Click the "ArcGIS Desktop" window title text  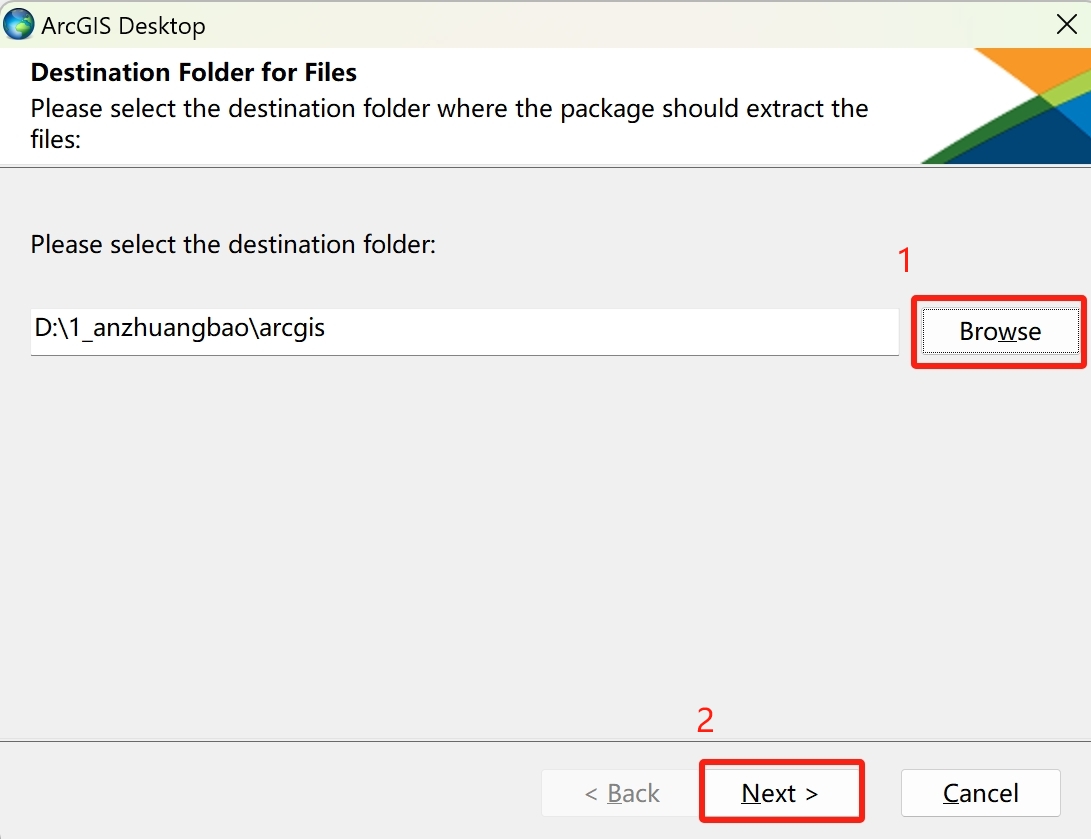click(x=123, y=26)
